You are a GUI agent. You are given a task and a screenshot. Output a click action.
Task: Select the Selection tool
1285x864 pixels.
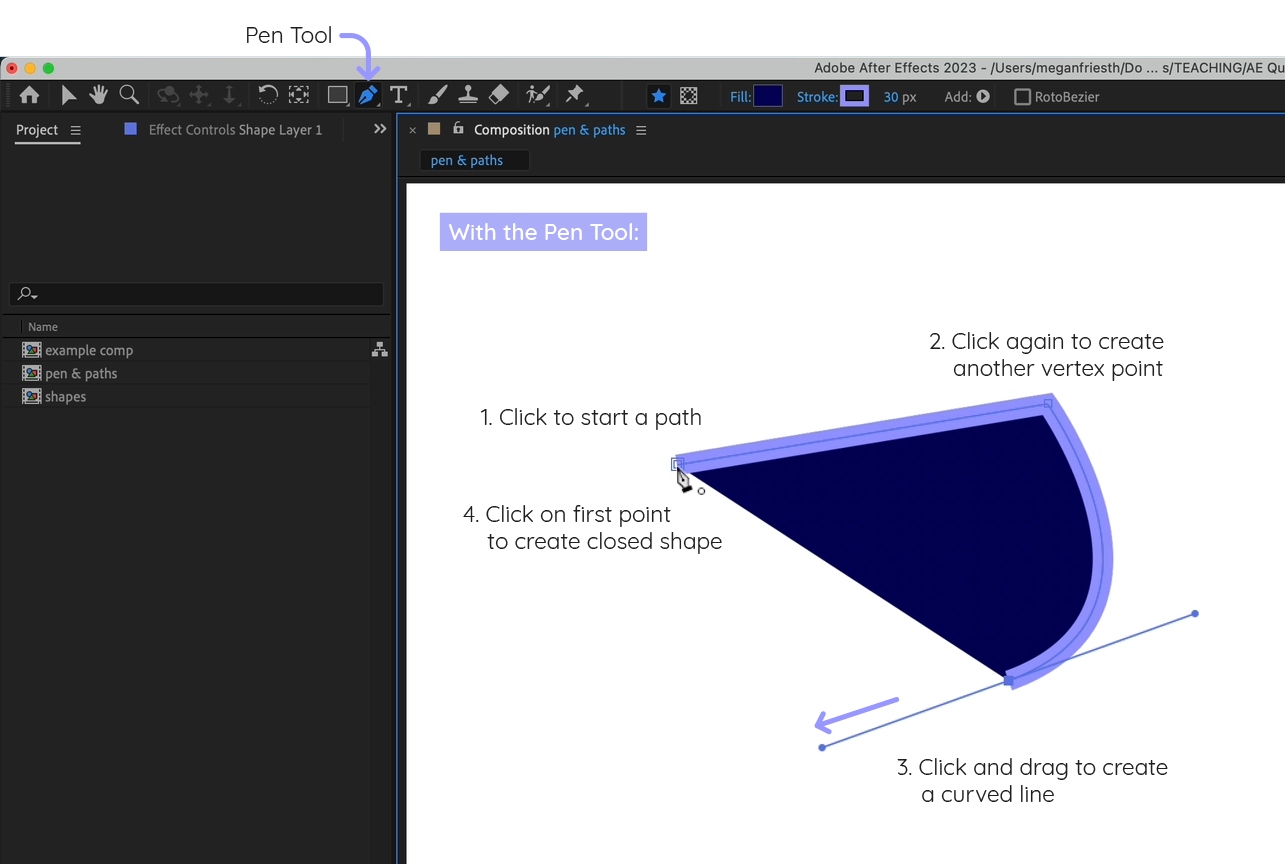68,95
